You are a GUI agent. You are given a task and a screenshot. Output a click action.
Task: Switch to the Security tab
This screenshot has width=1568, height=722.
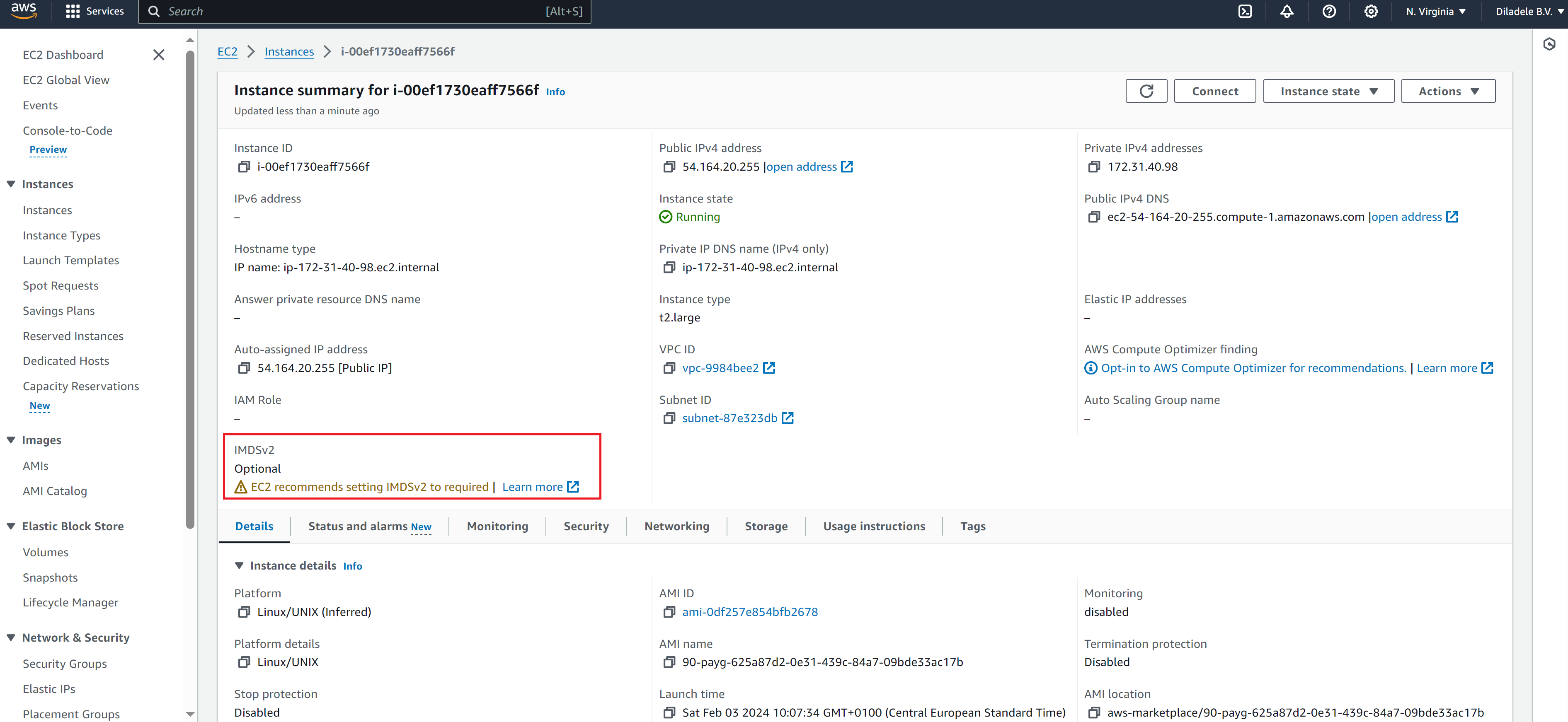(586, 526)
